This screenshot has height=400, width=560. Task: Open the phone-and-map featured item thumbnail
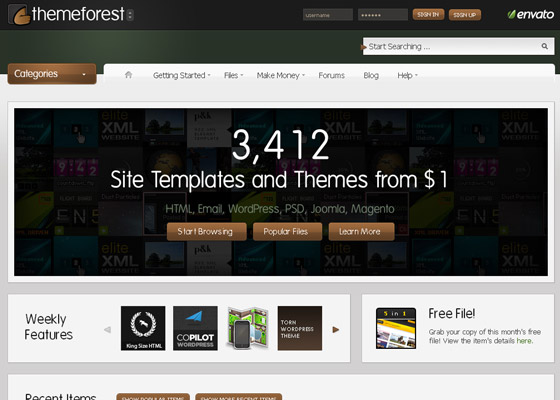[248, 328]
